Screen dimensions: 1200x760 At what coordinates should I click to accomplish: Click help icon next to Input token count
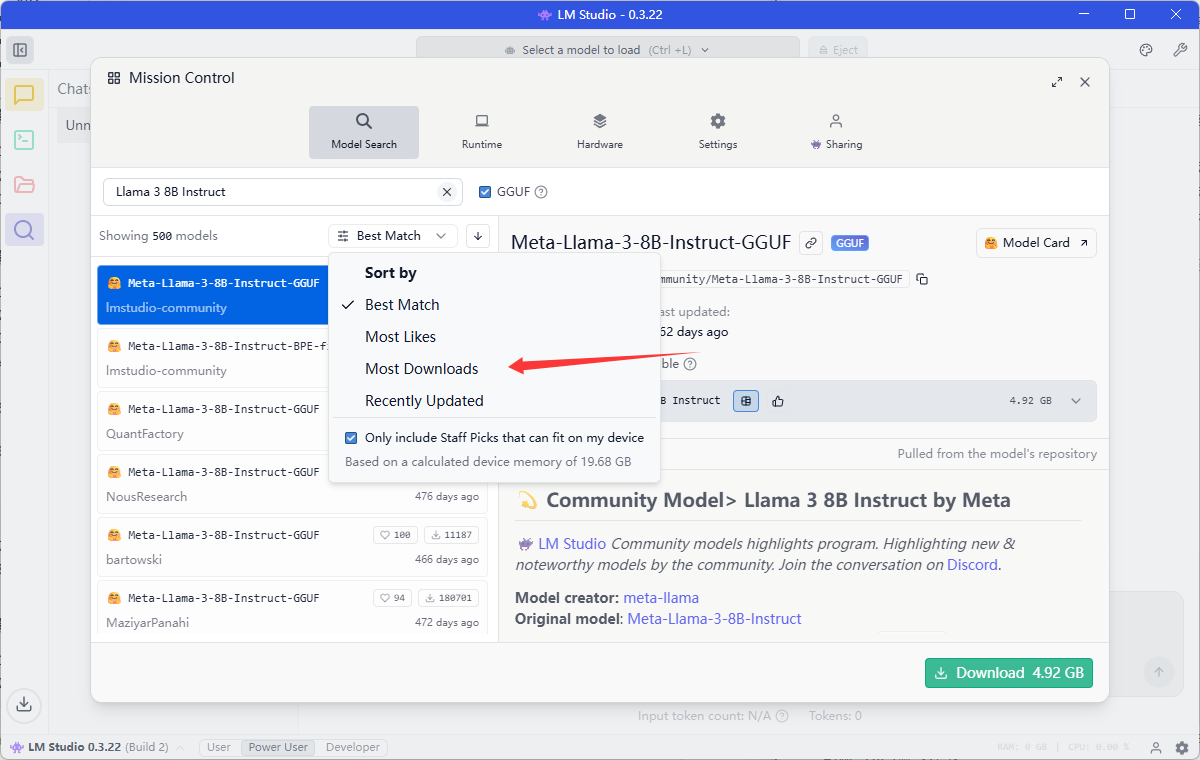pos(782,716)
